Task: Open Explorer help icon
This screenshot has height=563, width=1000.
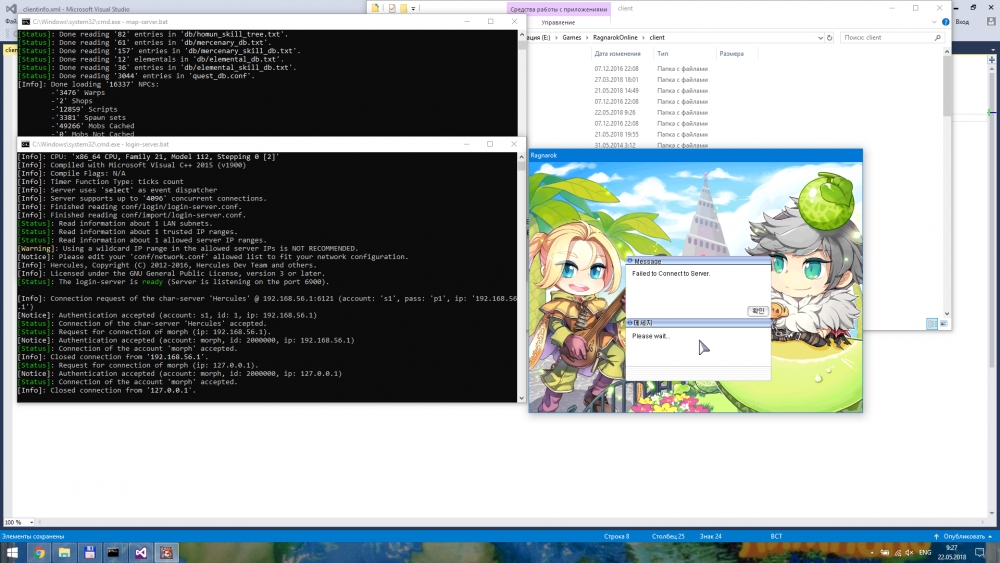Action: [x=946, y=22]
